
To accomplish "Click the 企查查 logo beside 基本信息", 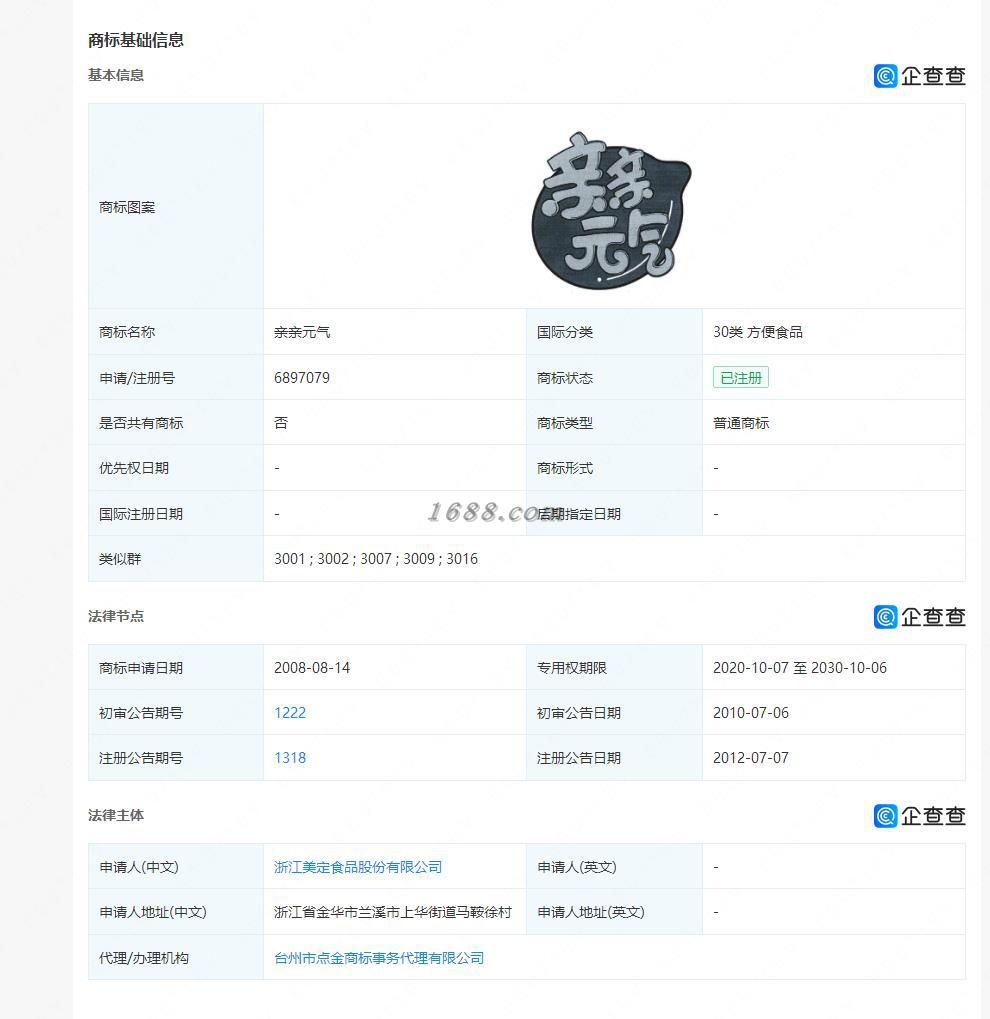I will click(919, 76).
